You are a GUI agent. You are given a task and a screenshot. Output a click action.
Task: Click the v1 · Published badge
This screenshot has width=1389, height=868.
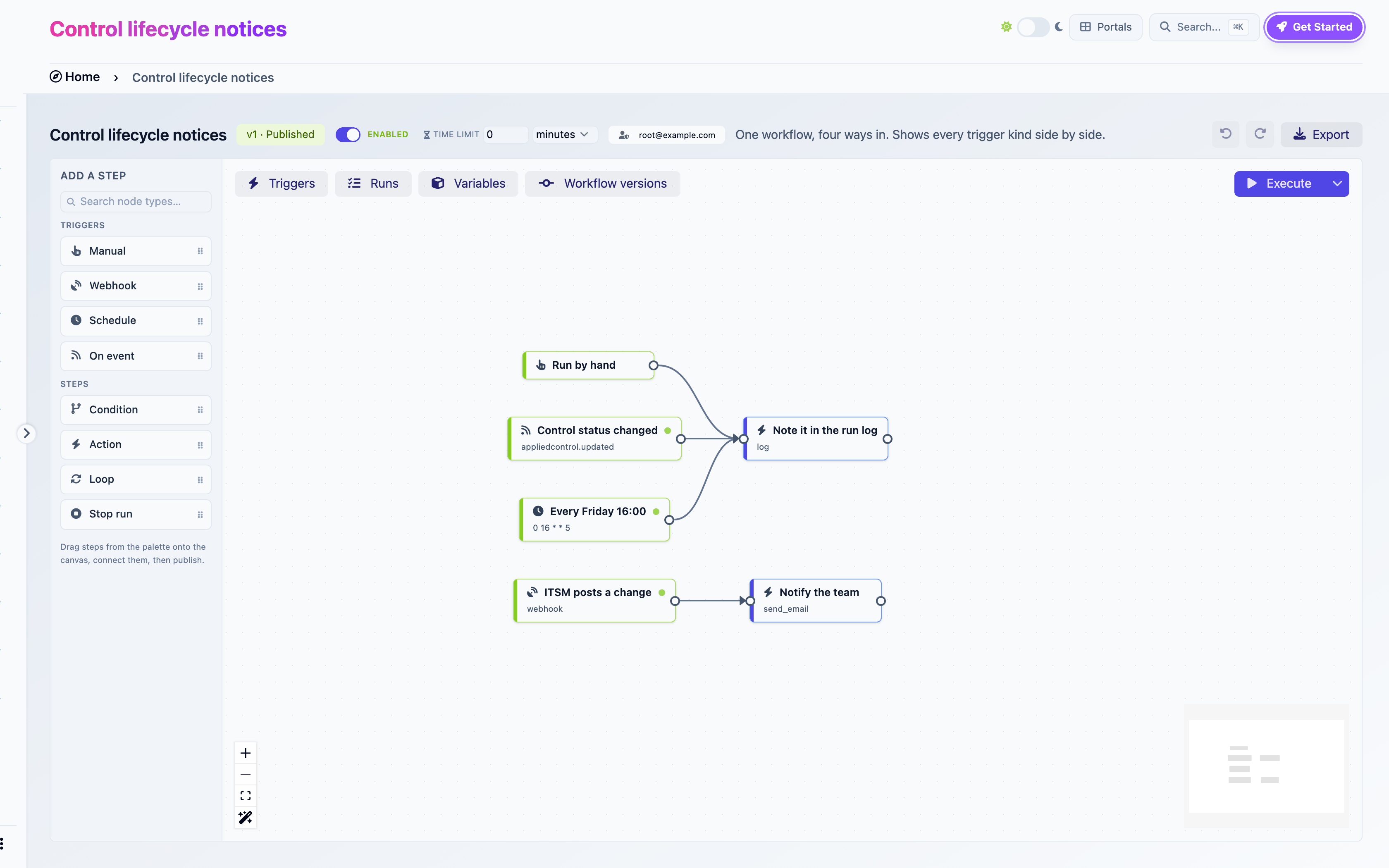point(281,134)
